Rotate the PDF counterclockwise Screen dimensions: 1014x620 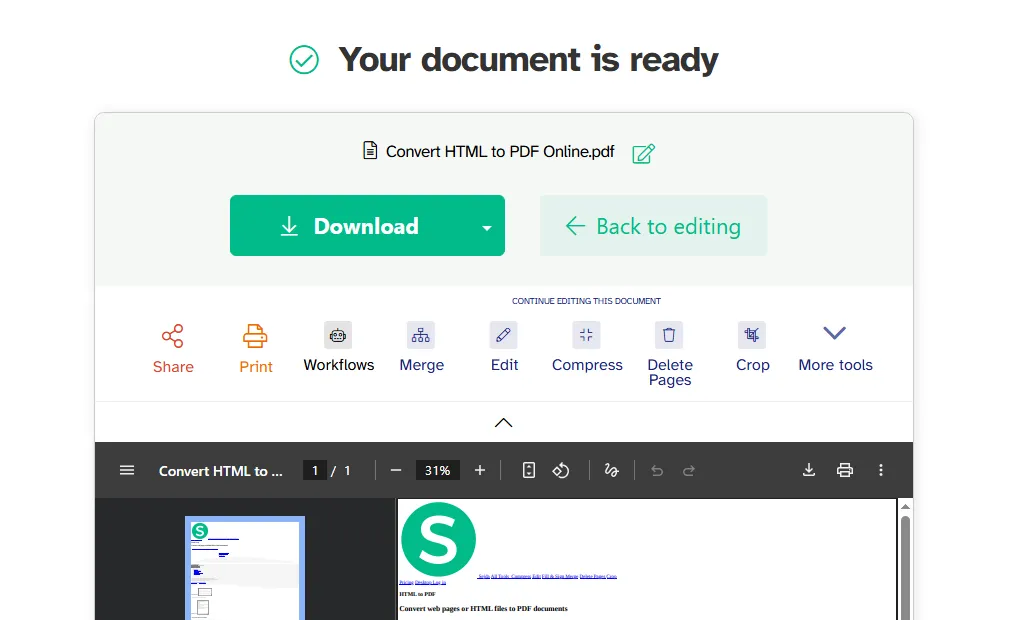coord(561,470)
